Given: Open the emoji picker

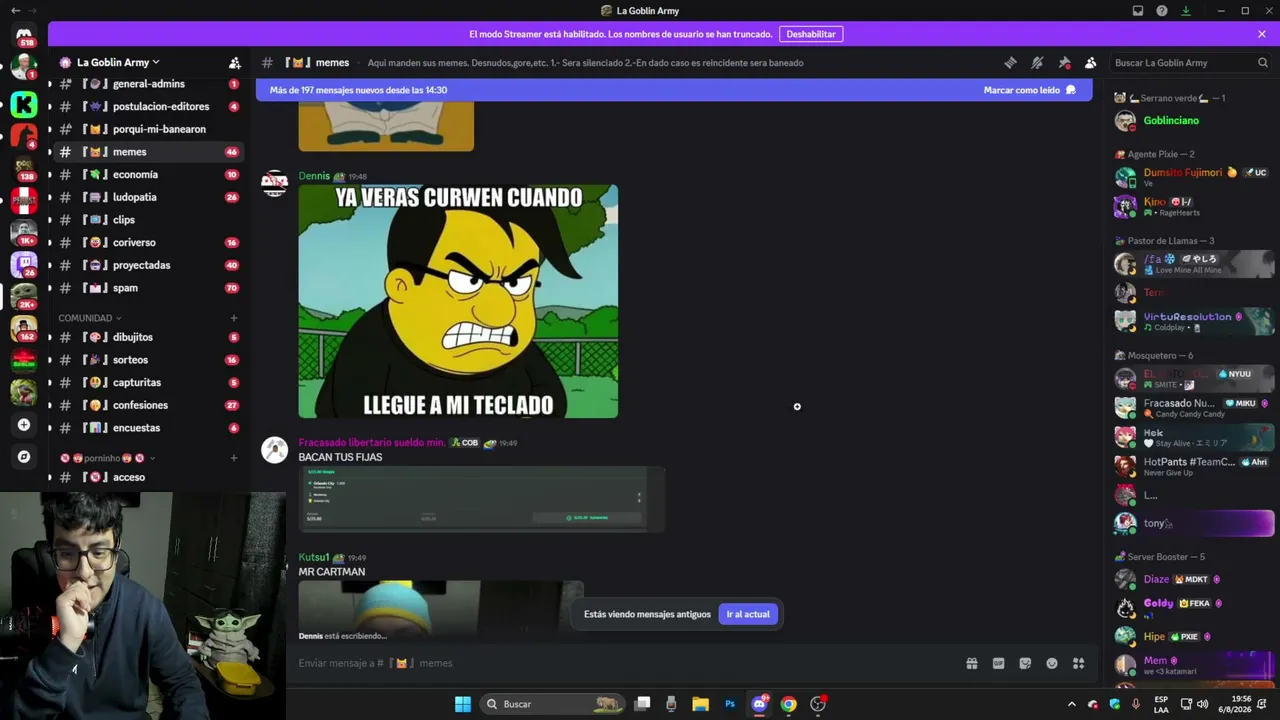Looking at the screenshot, I should point(1052,663).
